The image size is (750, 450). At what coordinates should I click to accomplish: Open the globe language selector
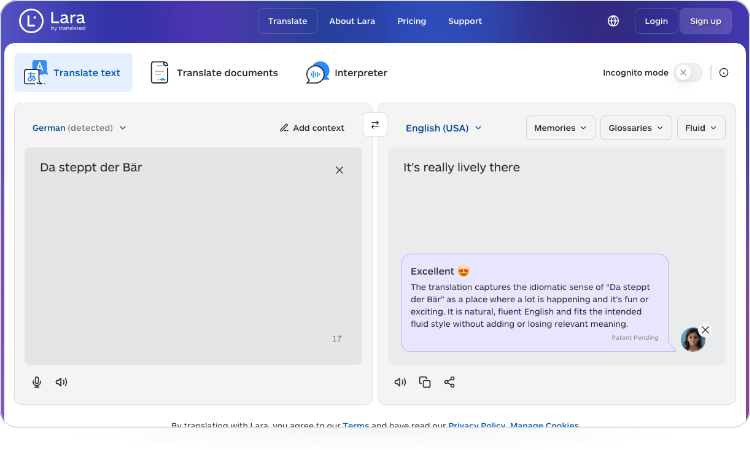tap(613, 21)
